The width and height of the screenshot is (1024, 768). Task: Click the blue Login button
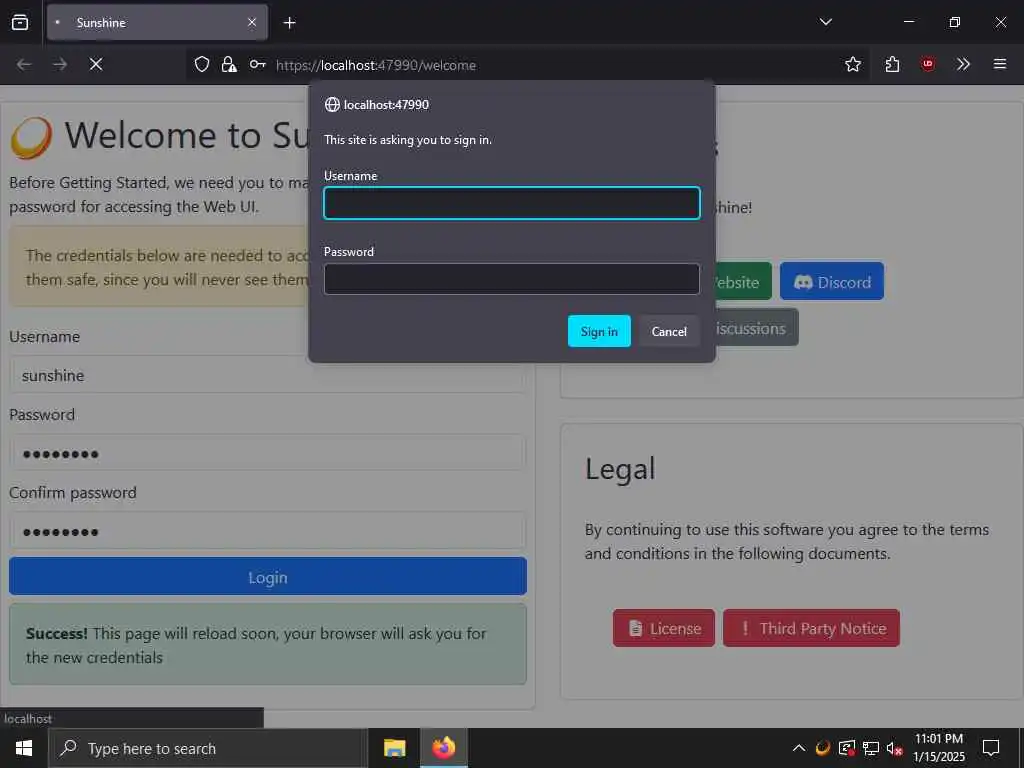point(268,576)
